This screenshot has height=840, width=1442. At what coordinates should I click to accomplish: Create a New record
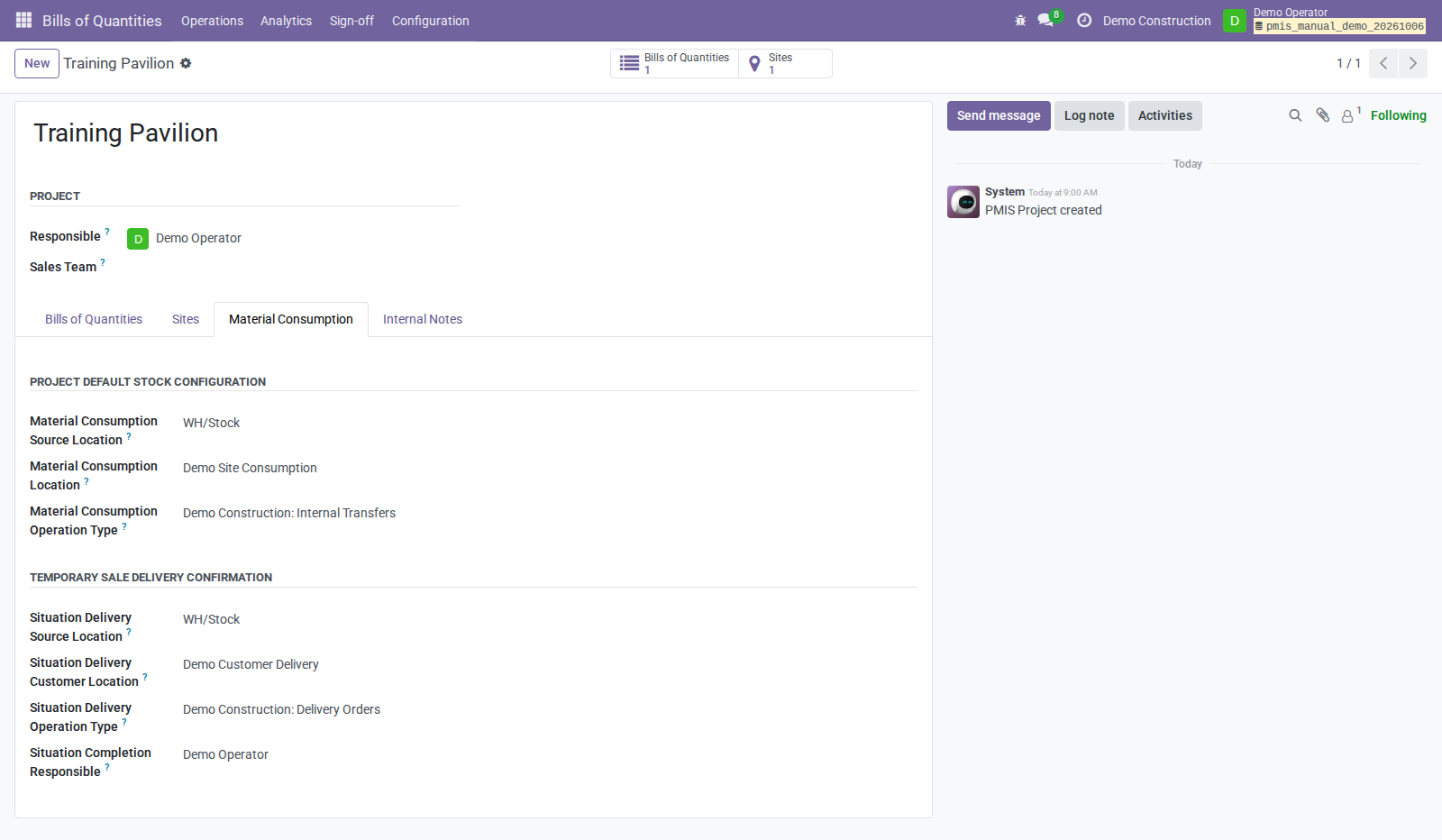click(x=37, y=63)
